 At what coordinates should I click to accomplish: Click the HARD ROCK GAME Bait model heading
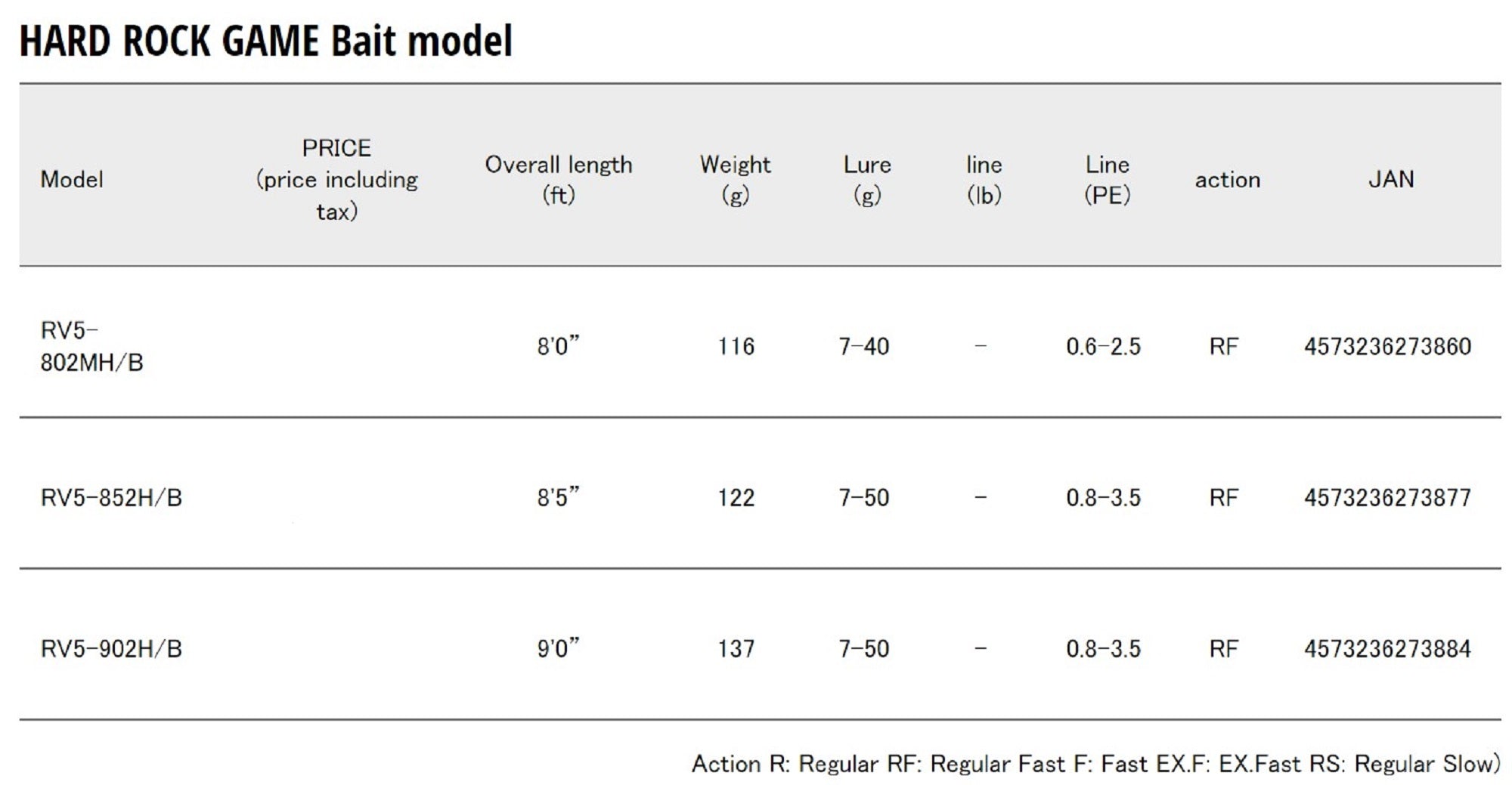pyautogui.click(x=265, y=41)
